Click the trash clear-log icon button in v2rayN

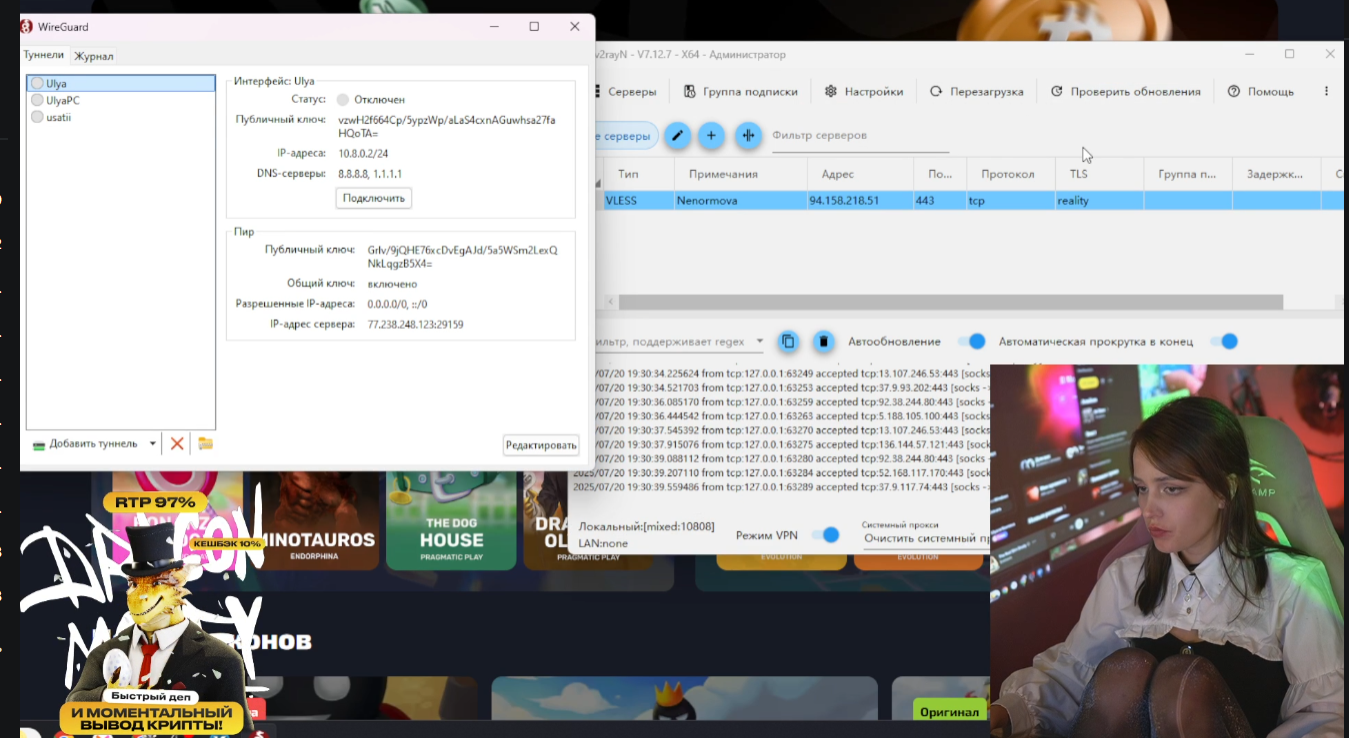coord(823,341)
